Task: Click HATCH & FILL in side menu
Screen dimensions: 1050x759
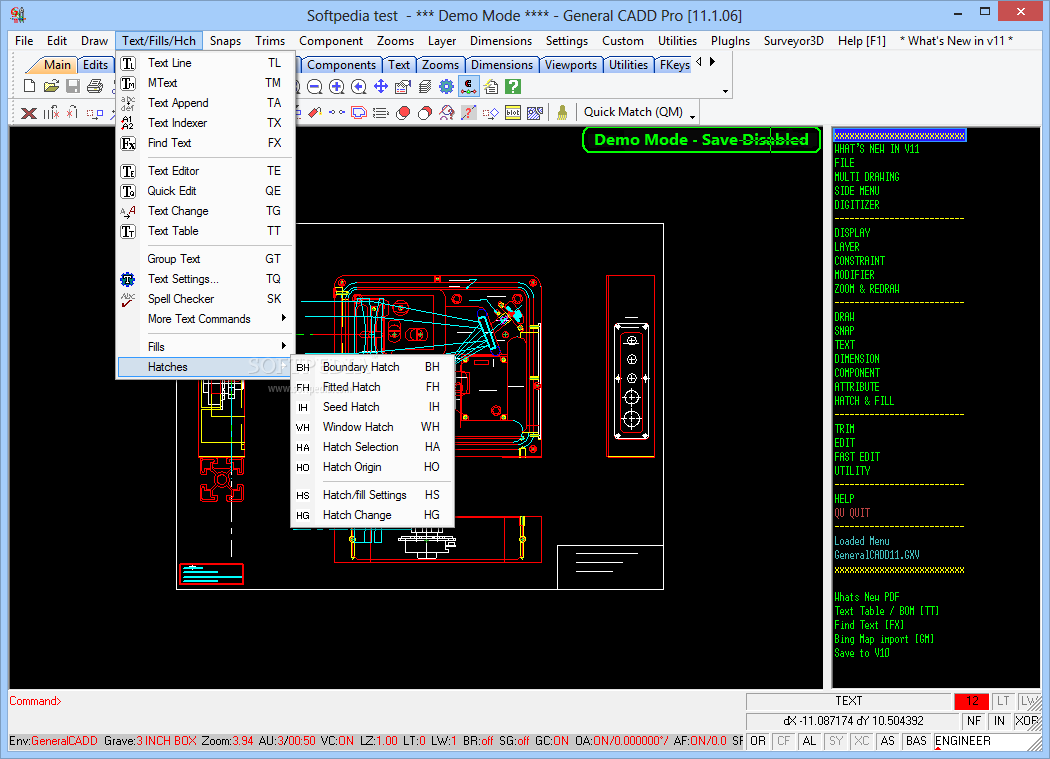Action: [x=864, y=401]
